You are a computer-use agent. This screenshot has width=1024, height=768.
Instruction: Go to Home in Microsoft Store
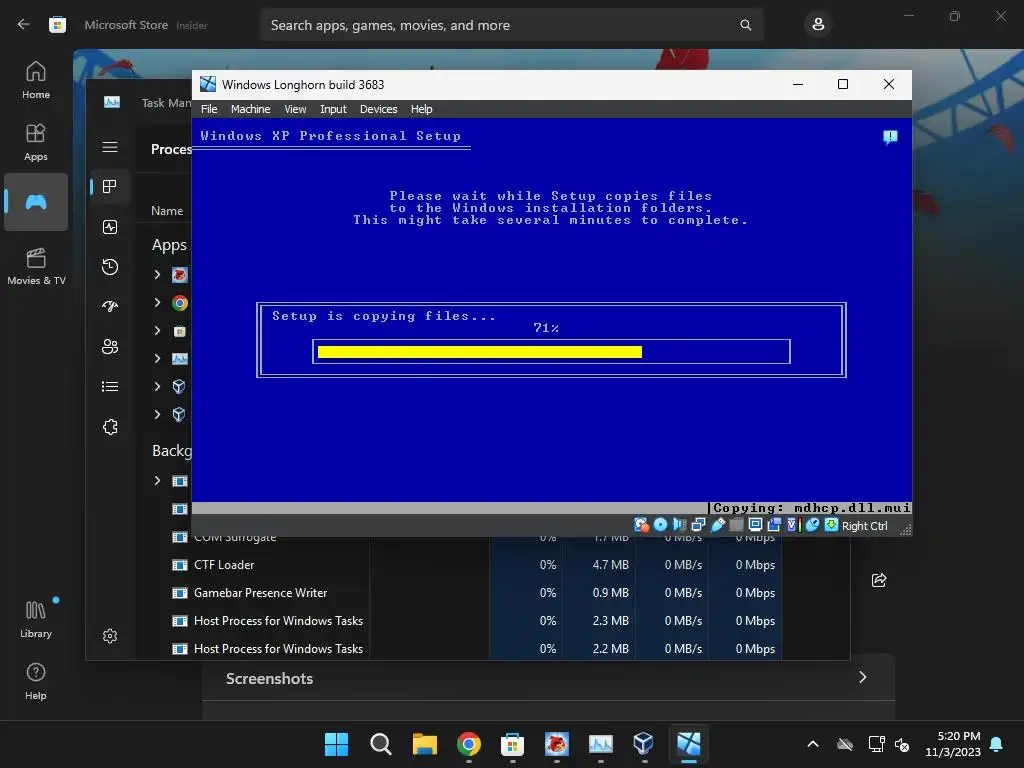coord(36,80)
